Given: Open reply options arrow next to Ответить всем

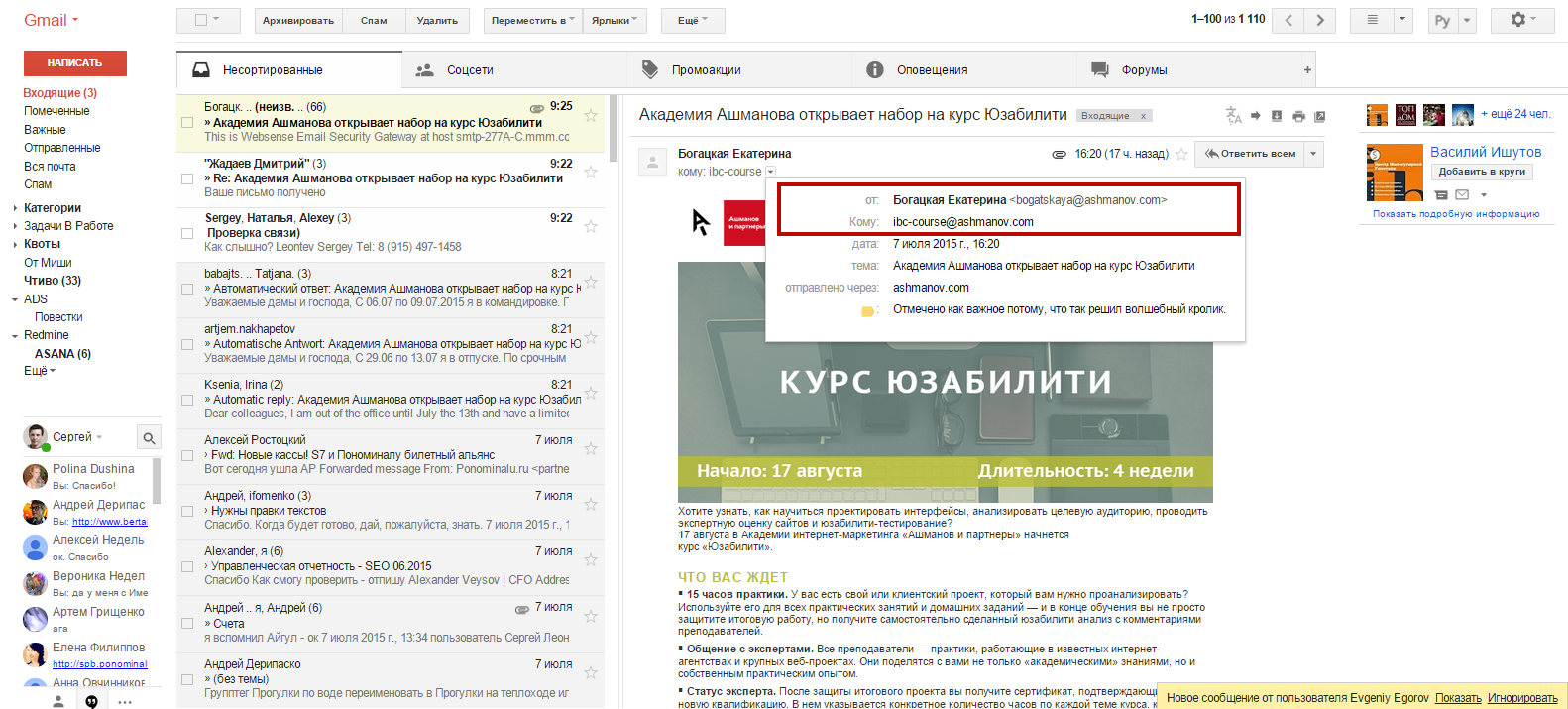Looking at the screenshot, I should (1313, 154).
